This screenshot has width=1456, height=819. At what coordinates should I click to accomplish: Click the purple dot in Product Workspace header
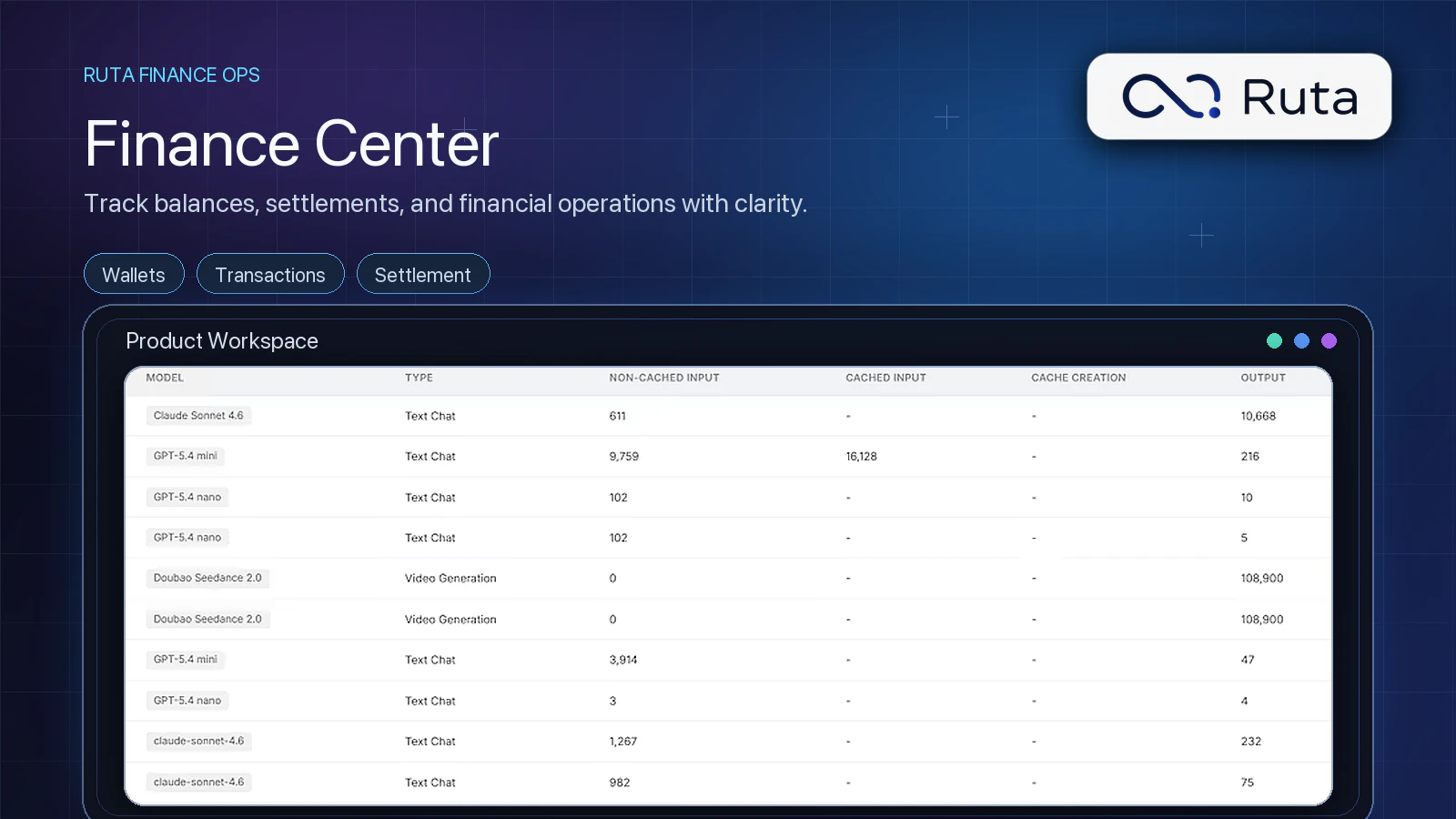1329,340
